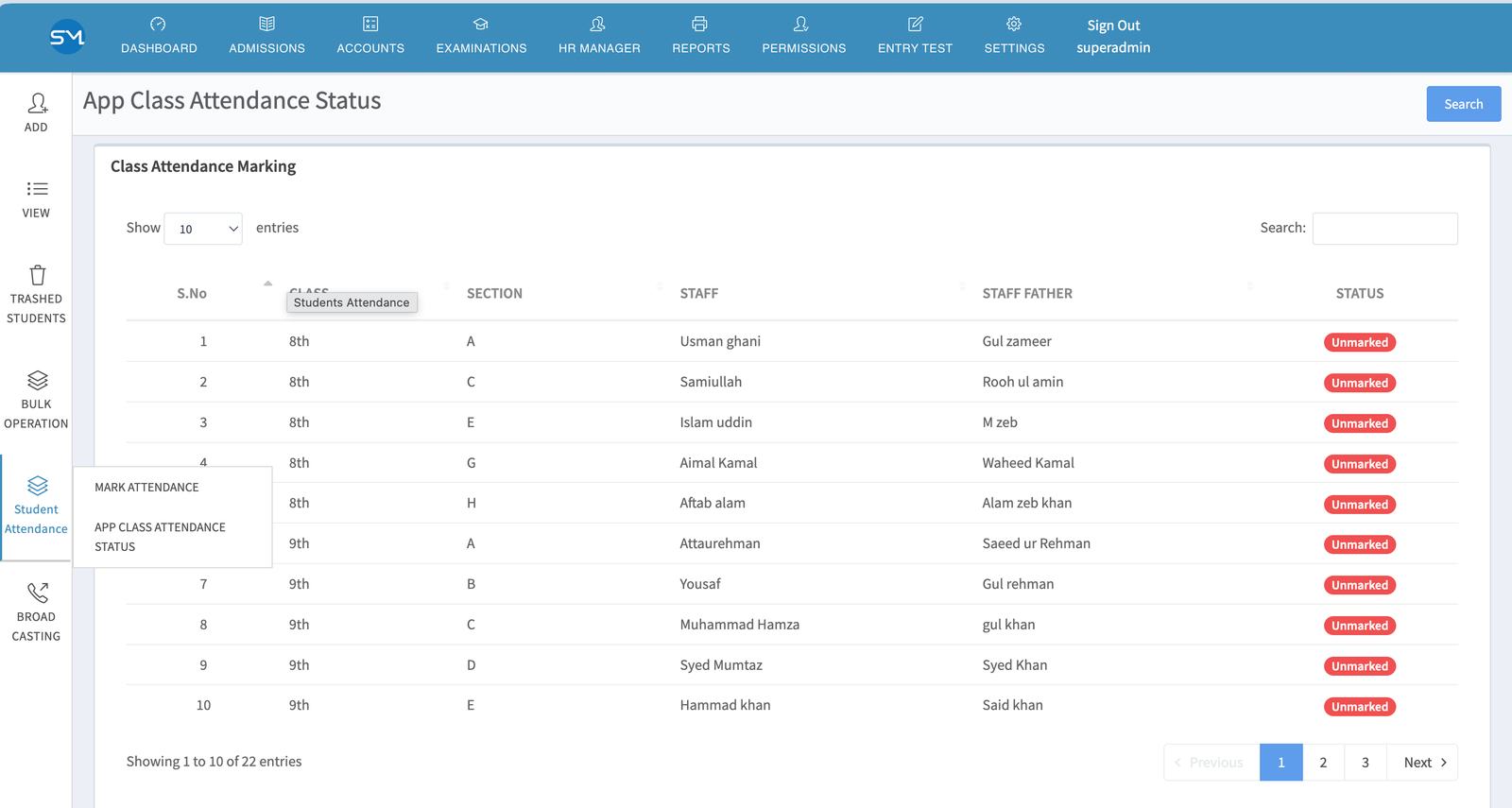Open the Entry Test pencil icon

click(915, 24)
